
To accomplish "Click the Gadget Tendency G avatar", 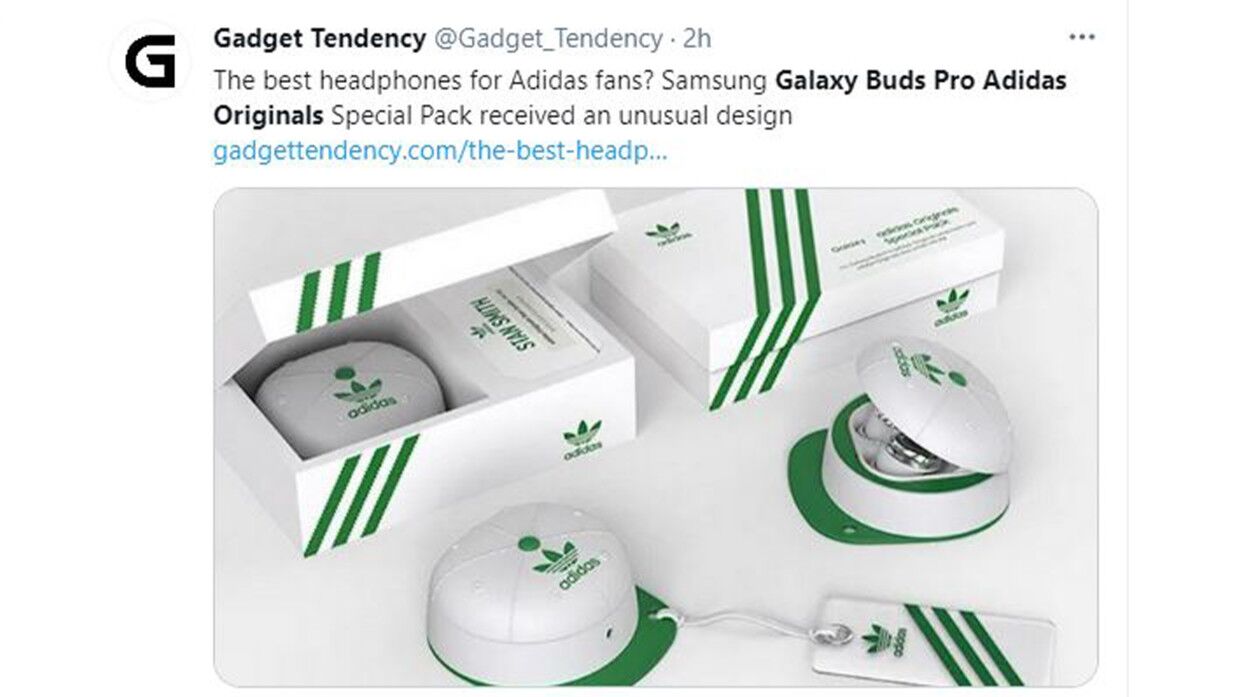I will click(150, 61).
